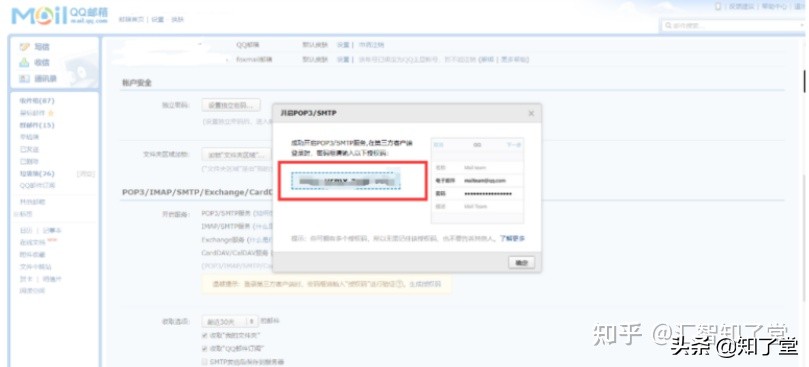Click IMAP/SMTP服务 row text
This screenshot has height=367, width=809.
tap(225, 226)
